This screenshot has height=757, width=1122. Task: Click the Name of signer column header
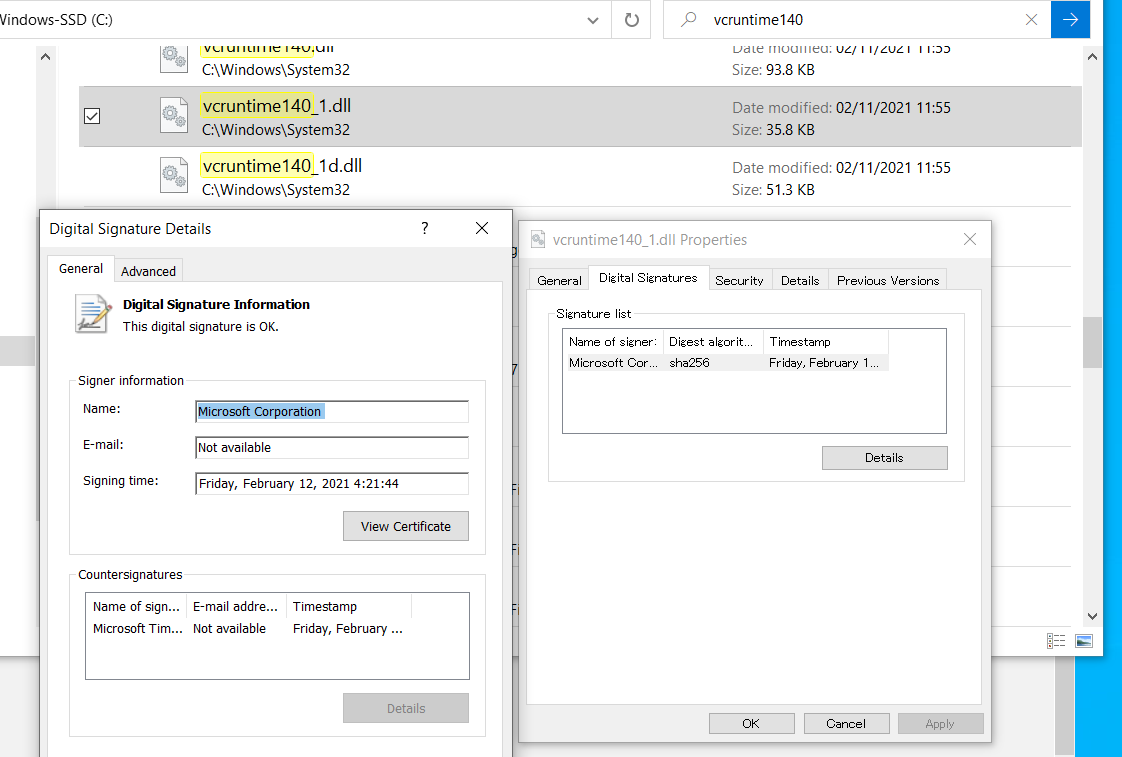click(x=613, y=342)
